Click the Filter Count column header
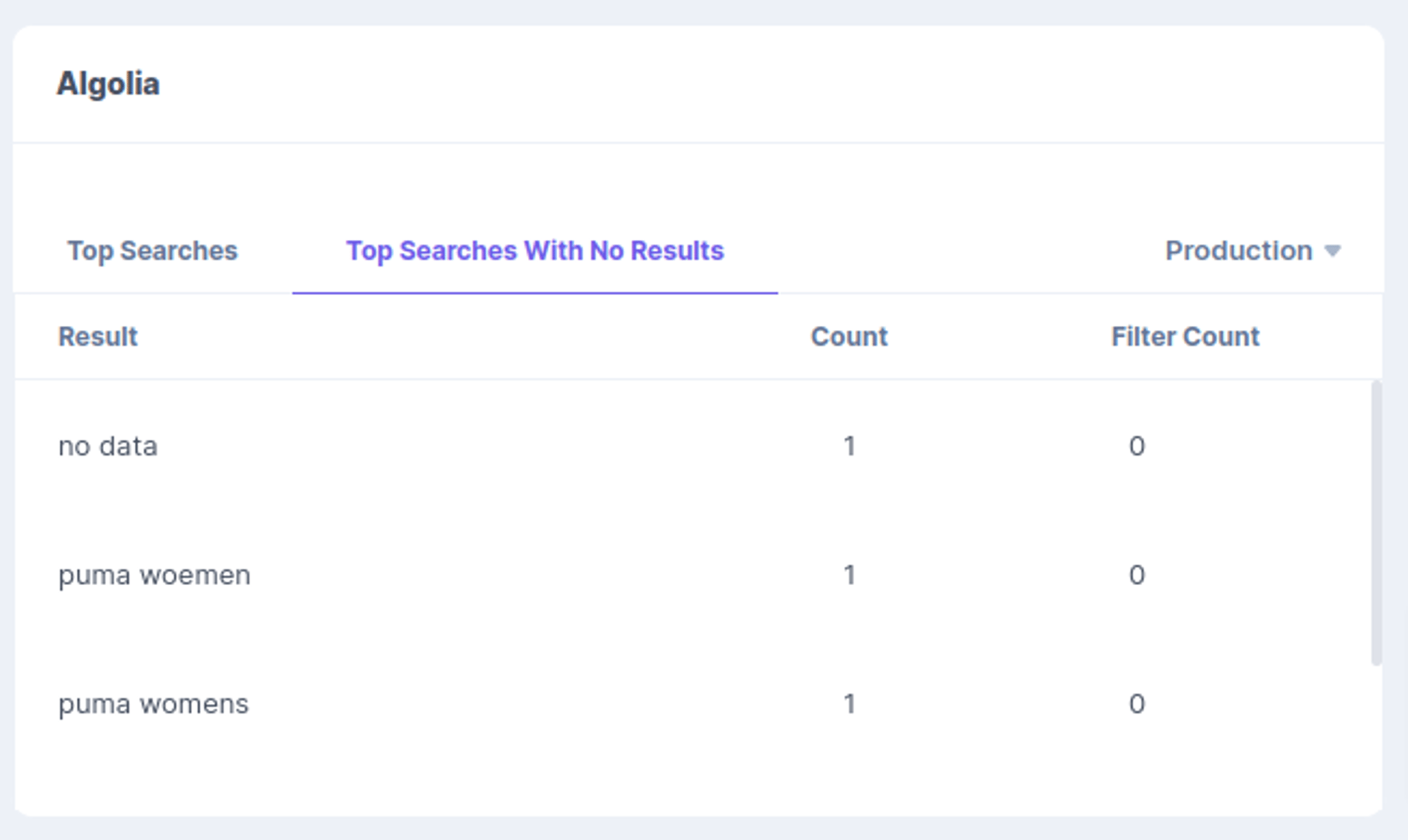This screenshot has height=840, width=1408. 1185,337
